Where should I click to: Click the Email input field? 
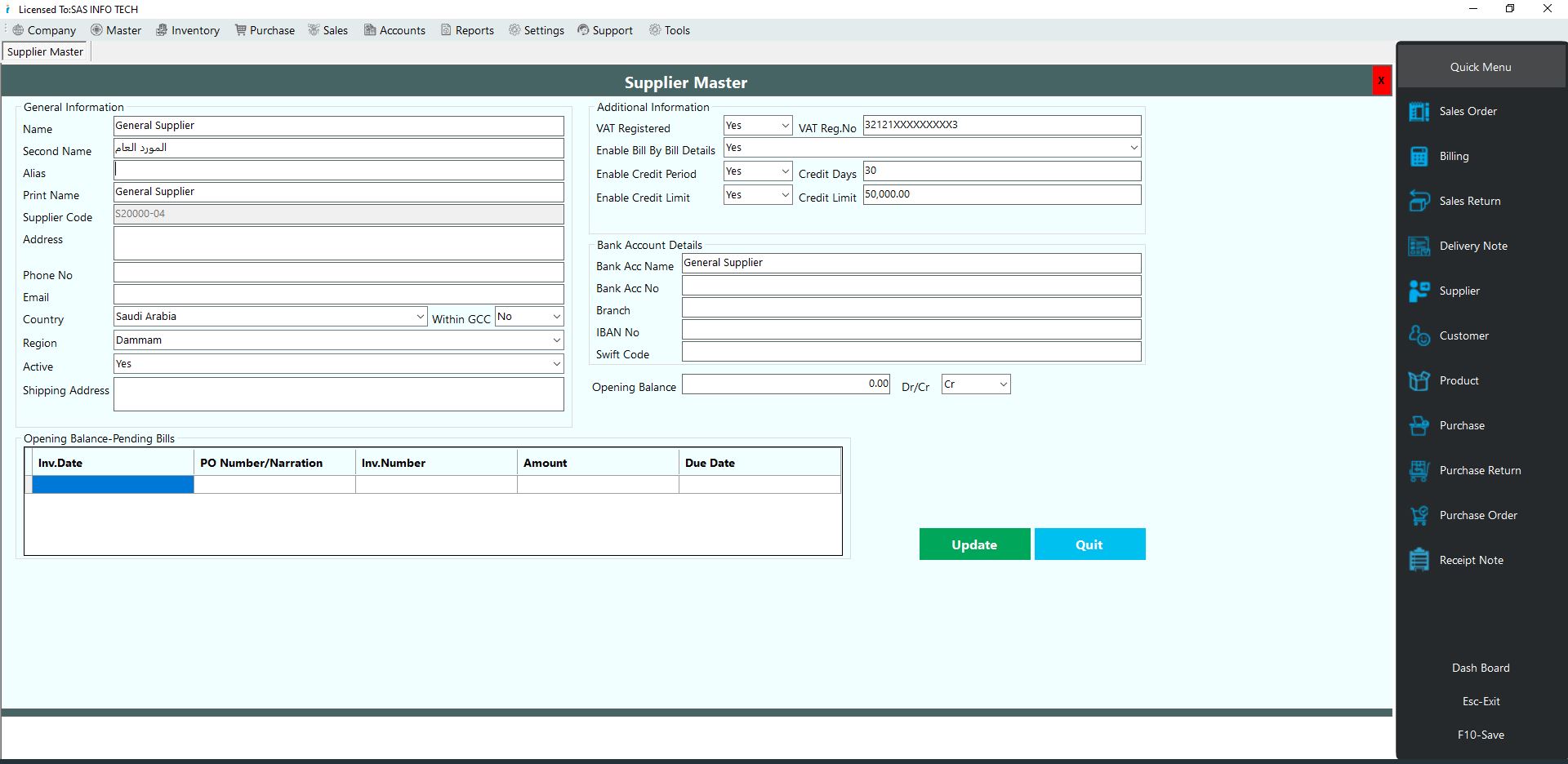tap(339, 295)
